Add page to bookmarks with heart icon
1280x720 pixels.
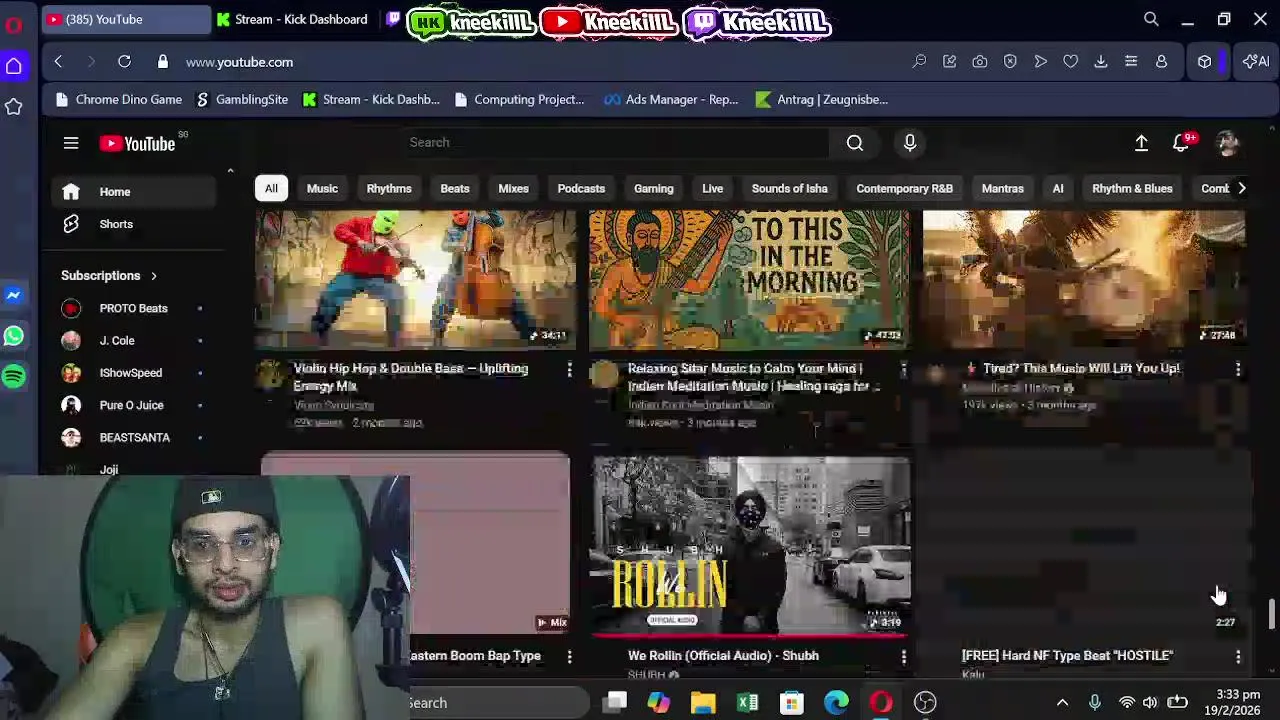point(1070,62)
